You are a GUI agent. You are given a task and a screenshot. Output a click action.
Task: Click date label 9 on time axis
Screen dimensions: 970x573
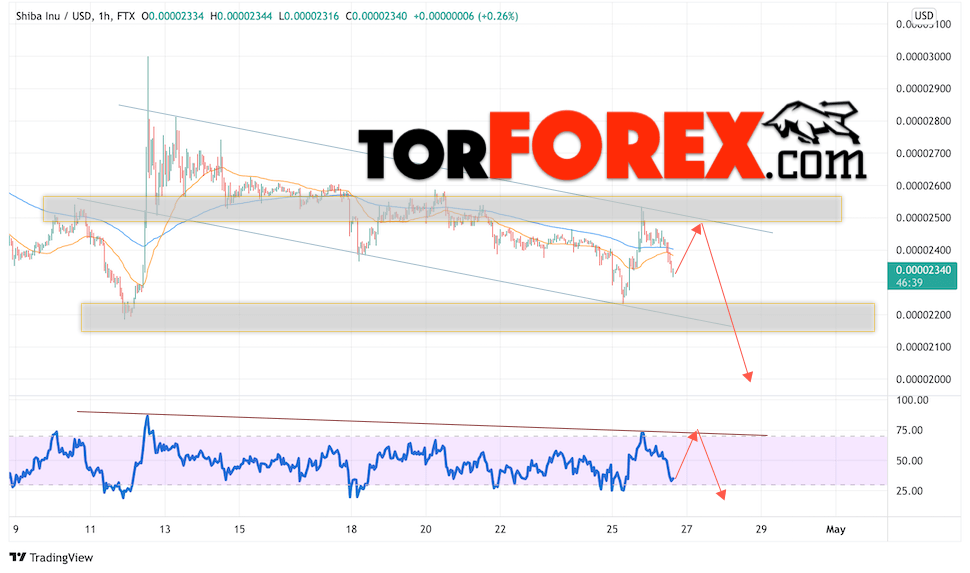coord(15,529)
